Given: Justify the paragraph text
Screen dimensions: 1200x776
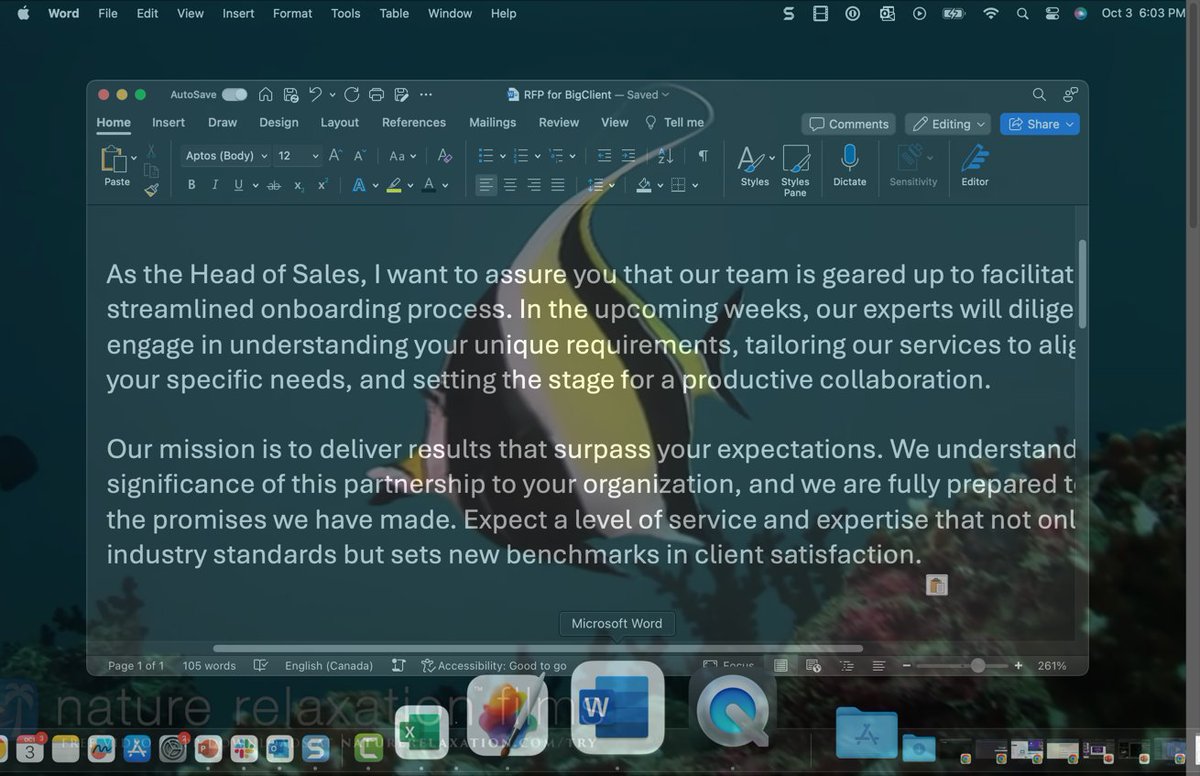Looking at the screenshot, I should (x=558, y=185).
